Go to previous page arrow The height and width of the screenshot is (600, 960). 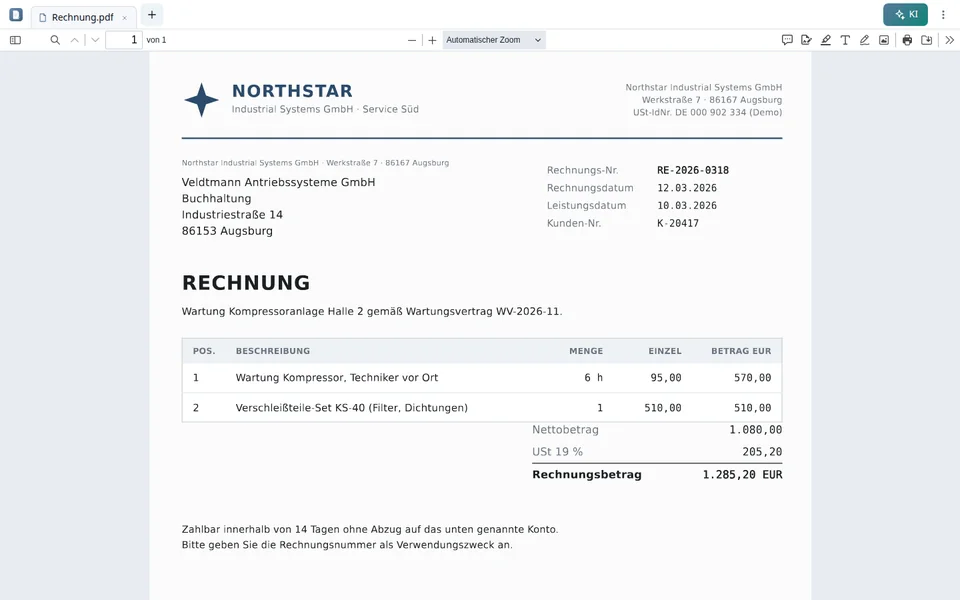tap(75, 40)
